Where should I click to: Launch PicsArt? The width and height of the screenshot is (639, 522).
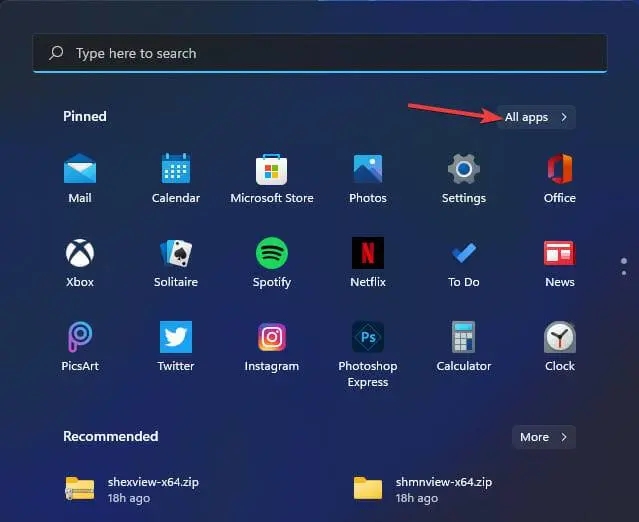click(80, 347)
